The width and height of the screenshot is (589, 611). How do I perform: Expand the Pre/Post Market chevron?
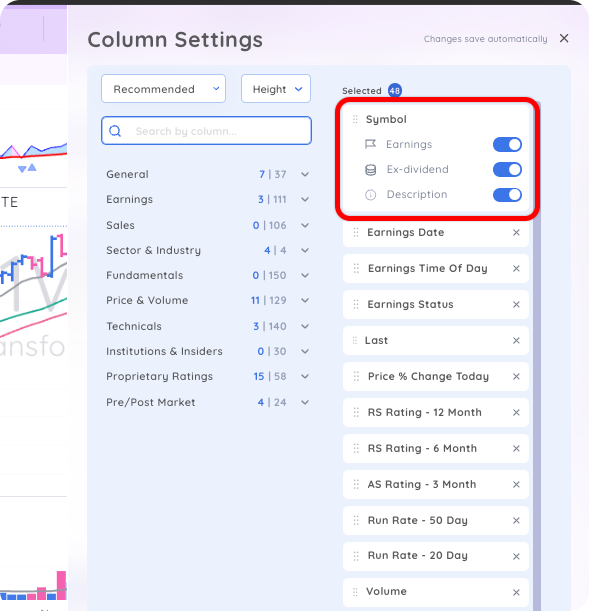pyautogui.click(x=305, y=402)
